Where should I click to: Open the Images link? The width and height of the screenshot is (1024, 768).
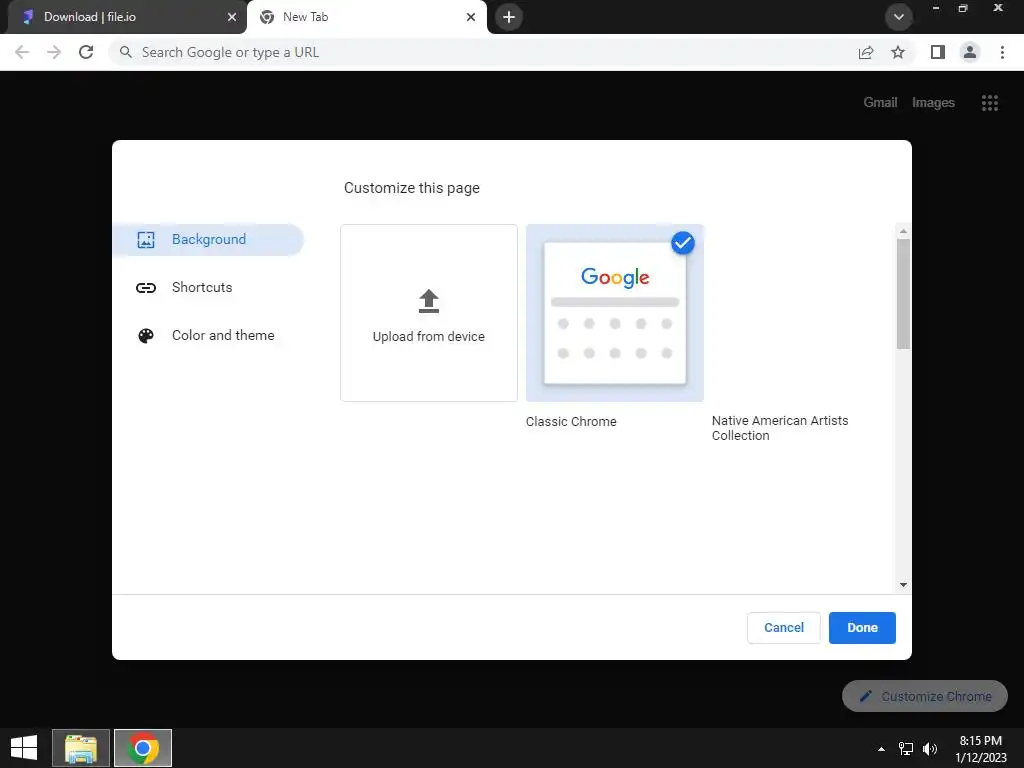point(933,103)
